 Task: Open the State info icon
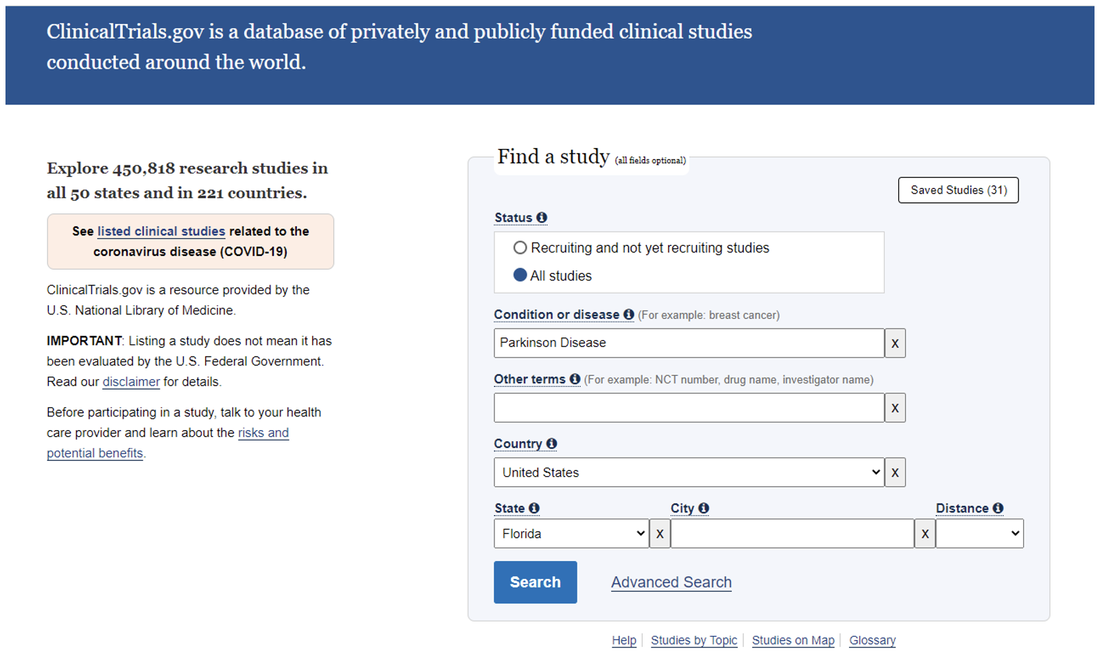coord(534,508)
